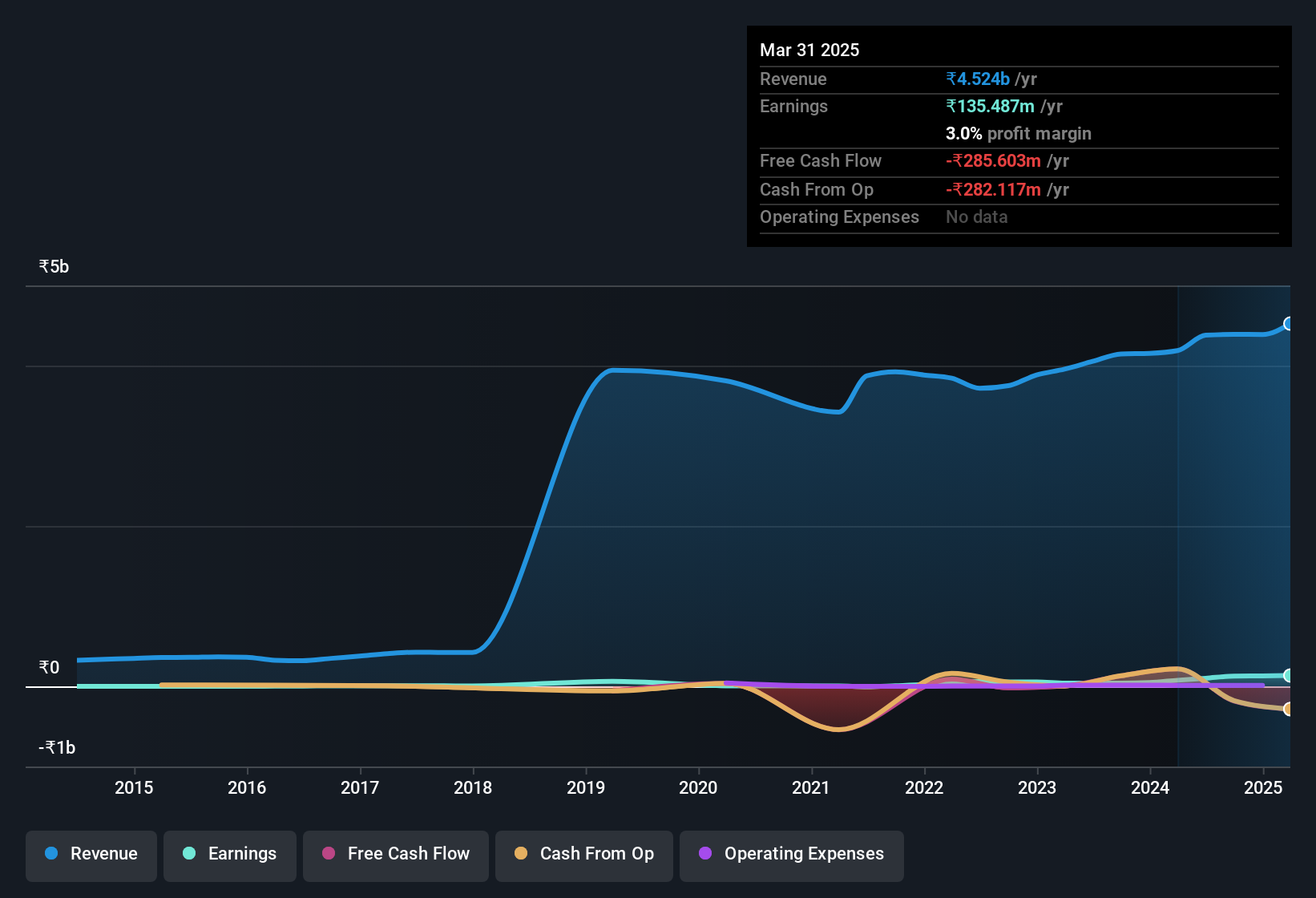The width and height of the screenshot is (1316, 898).
Task: Click the Earnings label in the tooltip
Action: (x=793, y=107)
